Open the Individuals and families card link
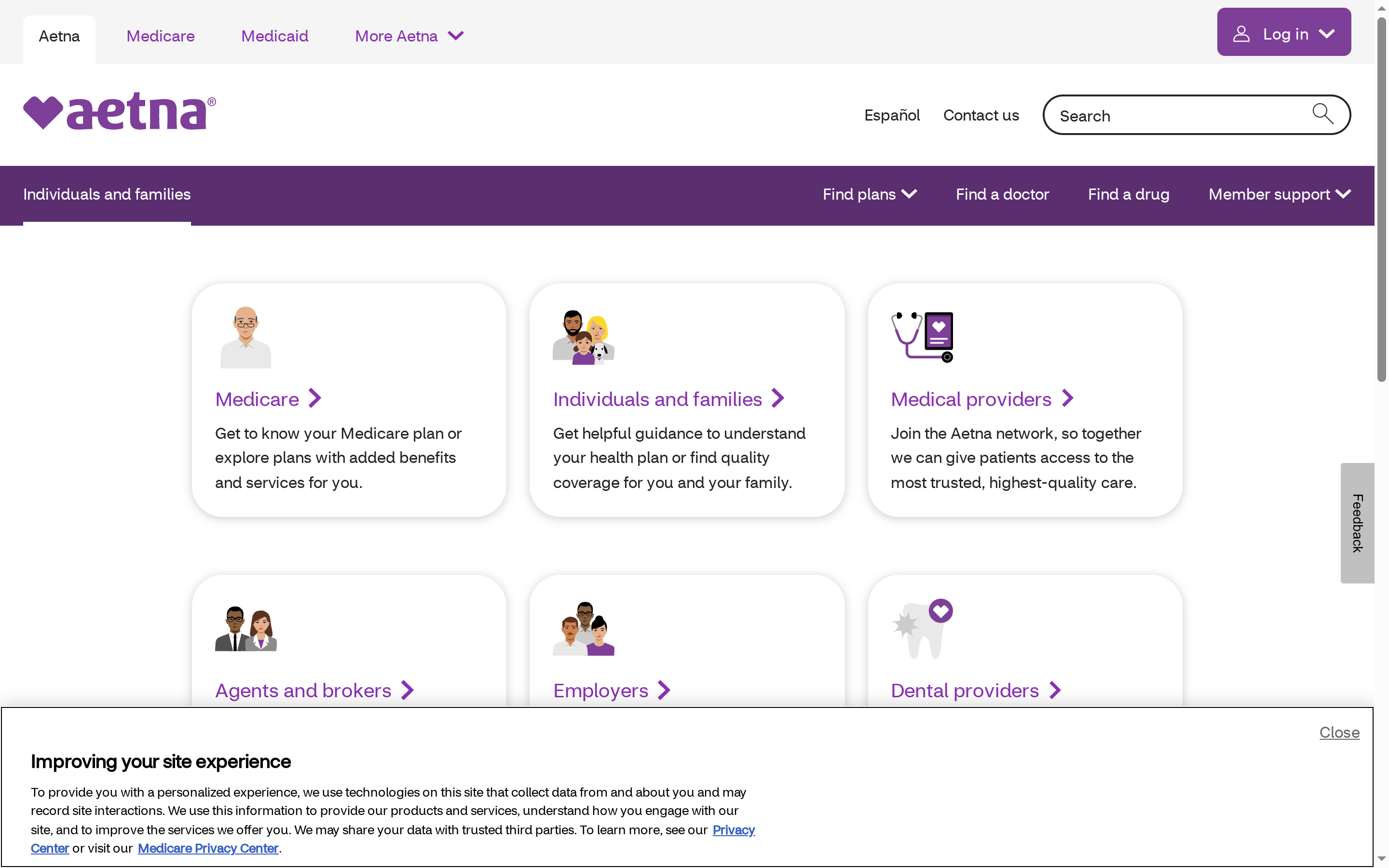This screenshot has height=868, width=1389. coord(657,399)
